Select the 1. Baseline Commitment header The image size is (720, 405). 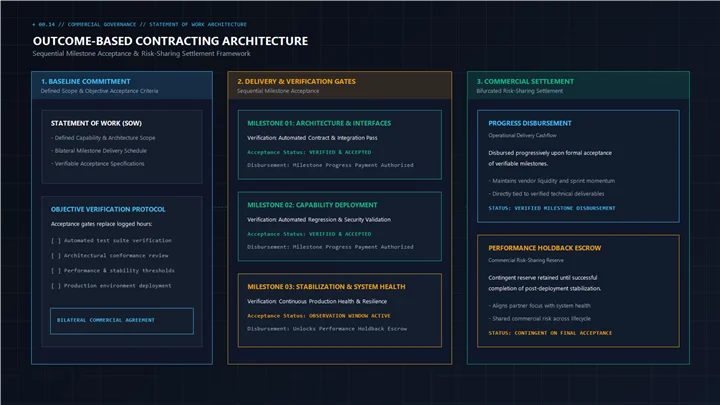pos(86,81)
